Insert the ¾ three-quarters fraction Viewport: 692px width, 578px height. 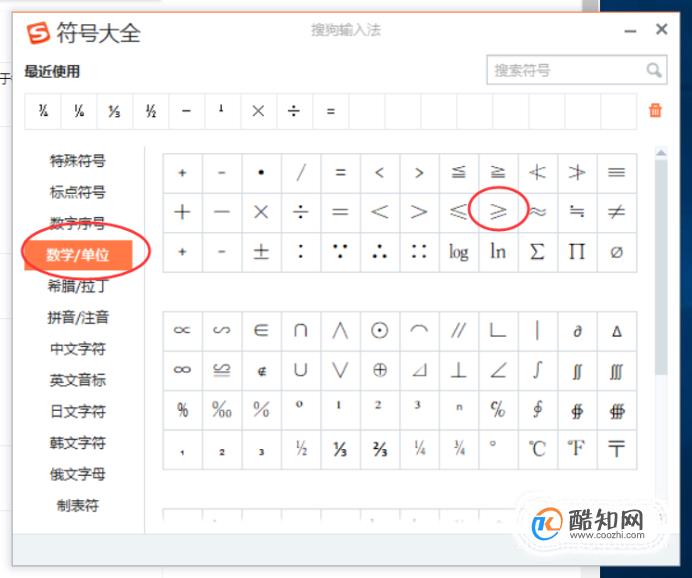point(459,450)
